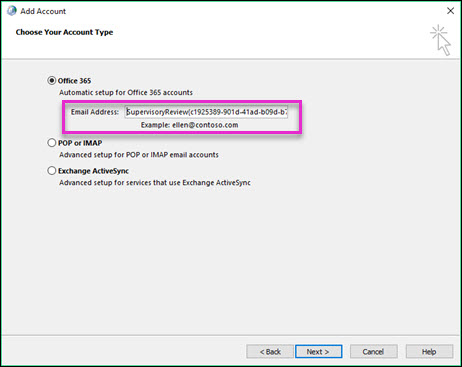Click the Outlook icon in title bar

(x=12, y=11)
